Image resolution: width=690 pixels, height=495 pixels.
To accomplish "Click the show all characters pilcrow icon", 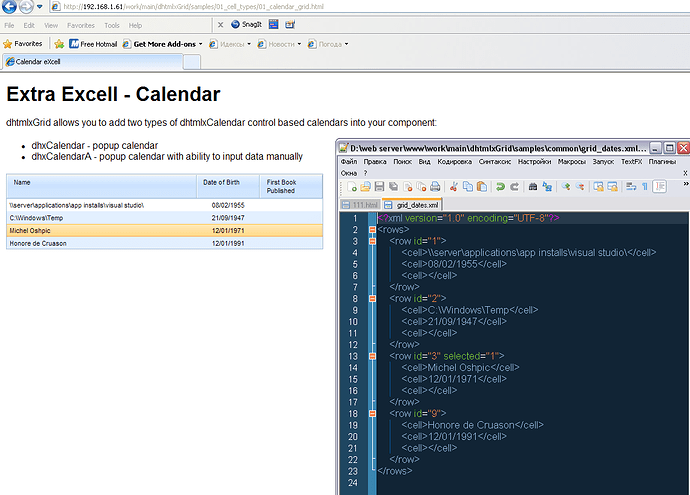I will (646, 186).
